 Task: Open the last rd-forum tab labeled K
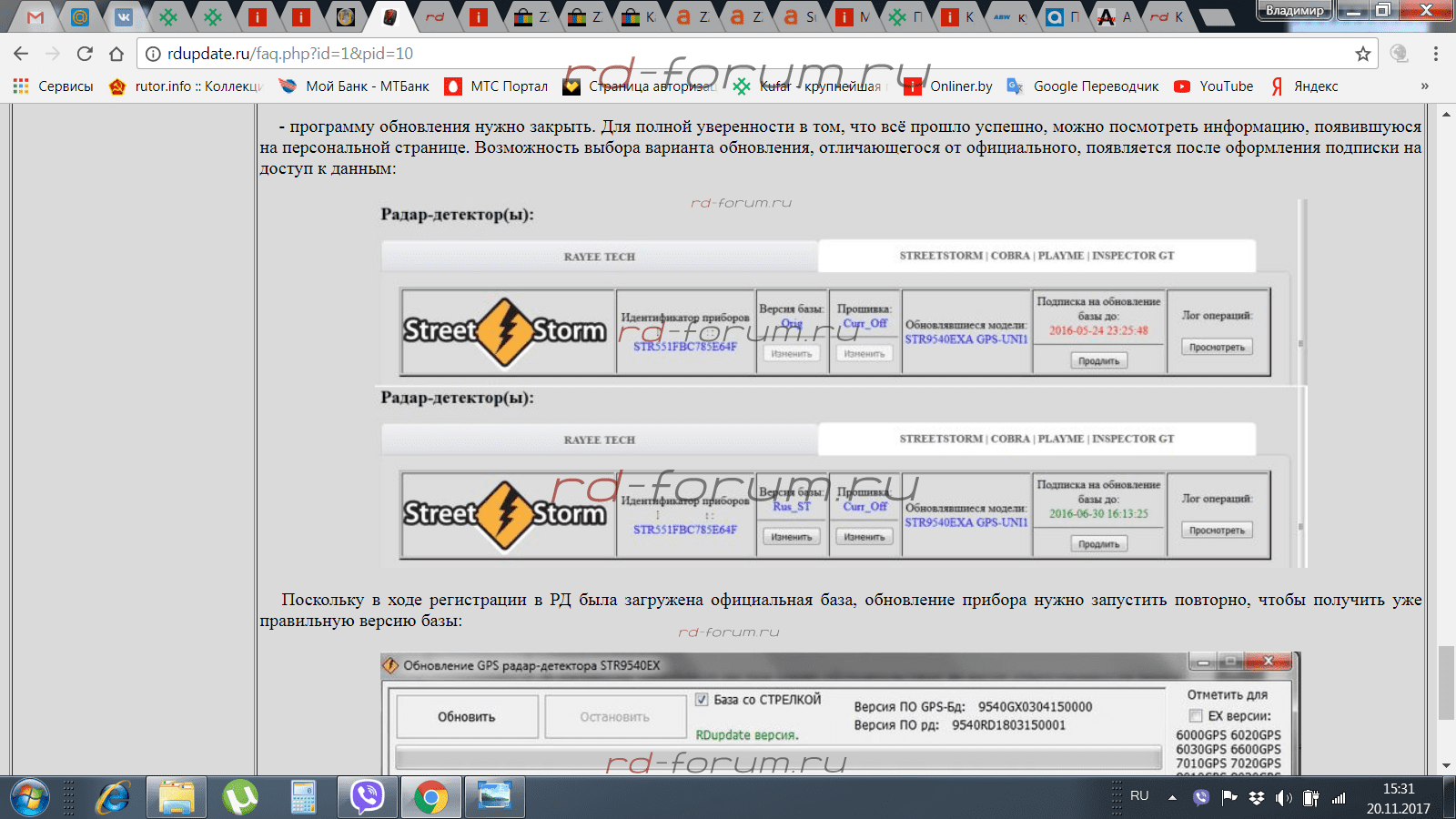[x=1167, y=16]
